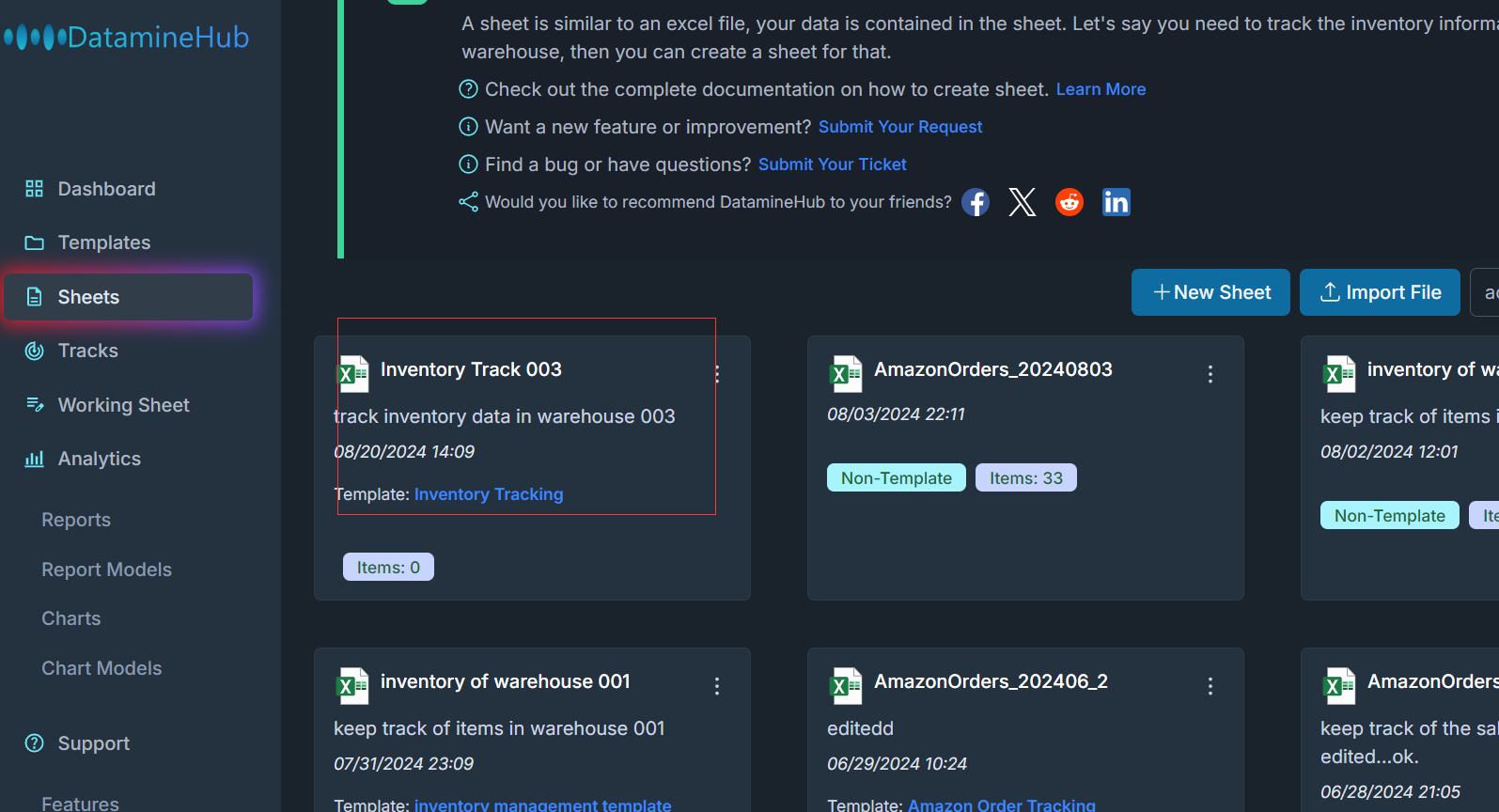Open Report Models page
This screenshot has width=1499, height=812.
[x=106, y=570]
